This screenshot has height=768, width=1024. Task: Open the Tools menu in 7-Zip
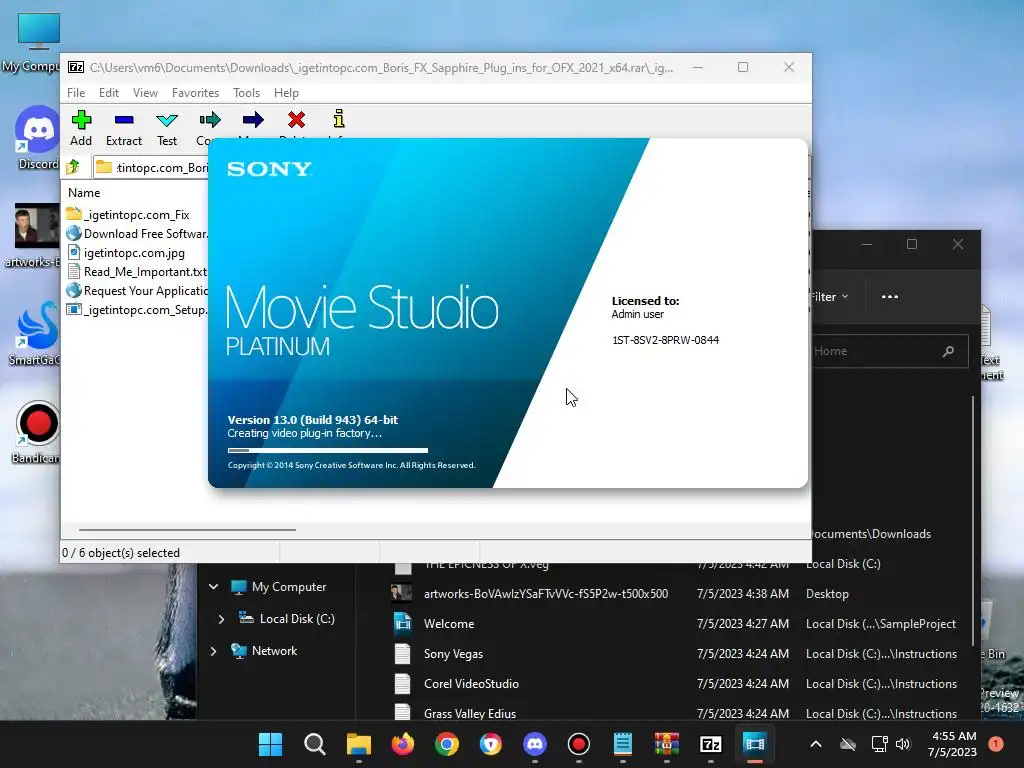(x=246, y=93)
